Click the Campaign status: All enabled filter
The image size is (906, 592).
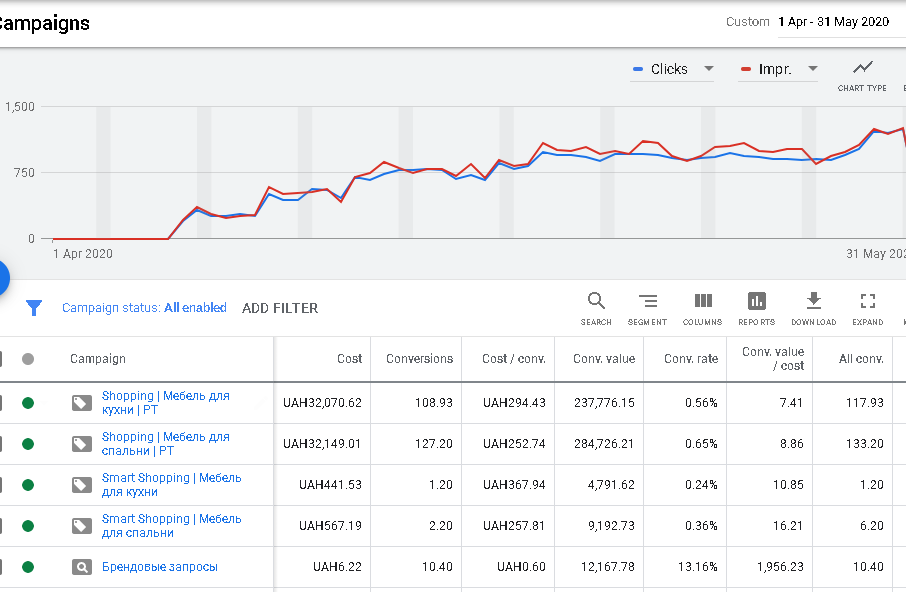click(x=144, y=308)
